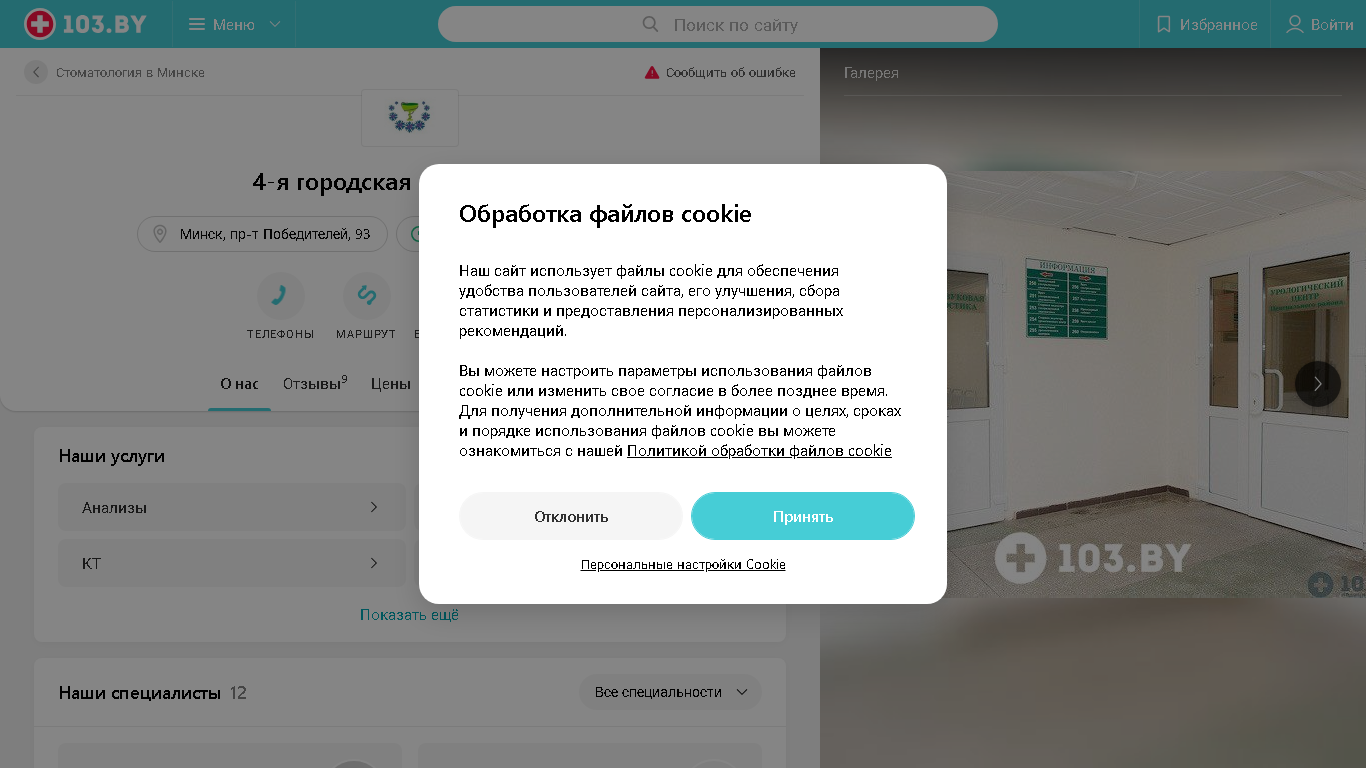This screenshot has height=768, width=1366.
Task: Open the hamburger Меню icon
Action: (197, 24)
